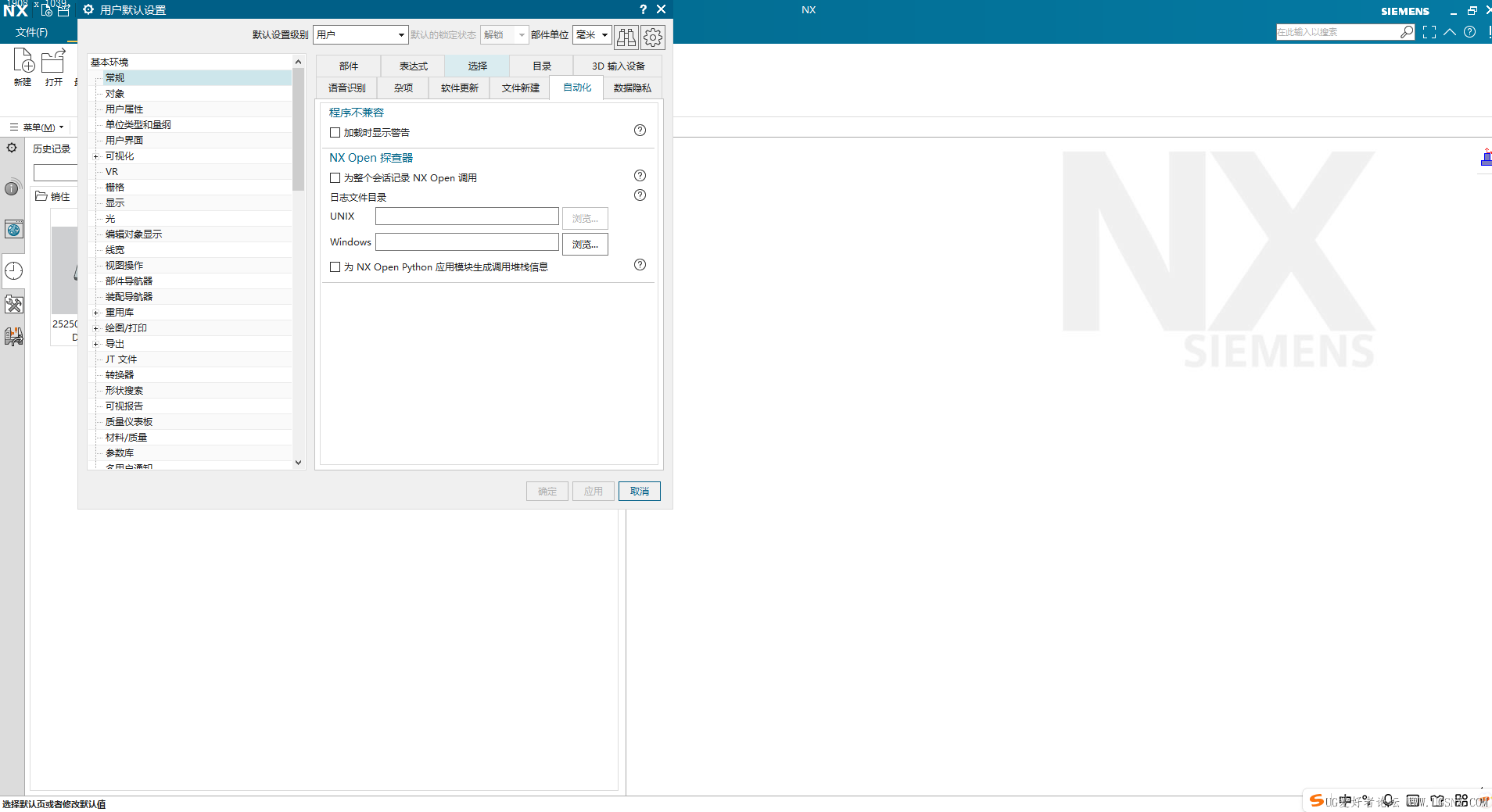Expand the 绘图/打印 tree node

coord(96,328)
